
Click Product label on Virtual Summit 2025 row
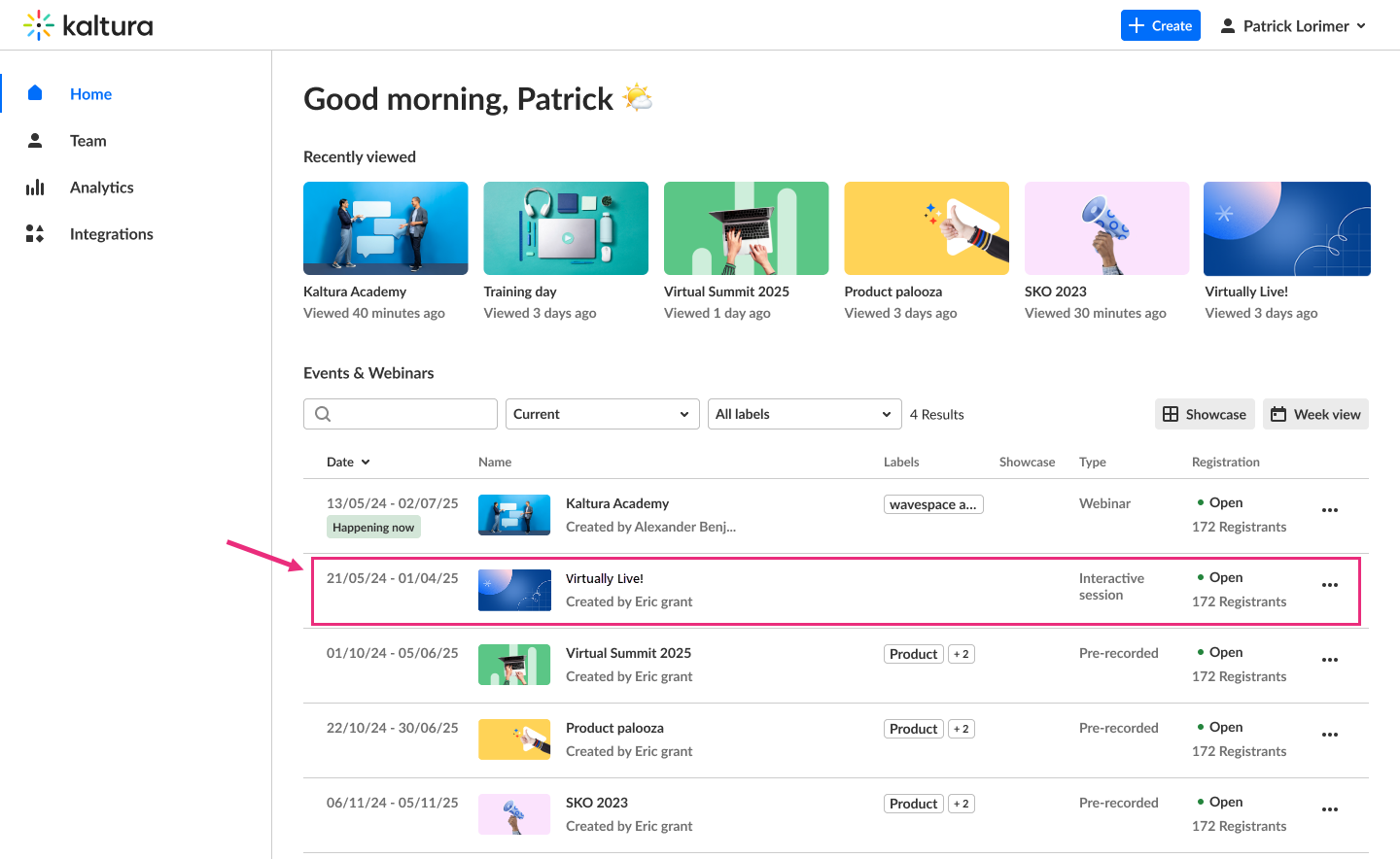coord(914,654)
